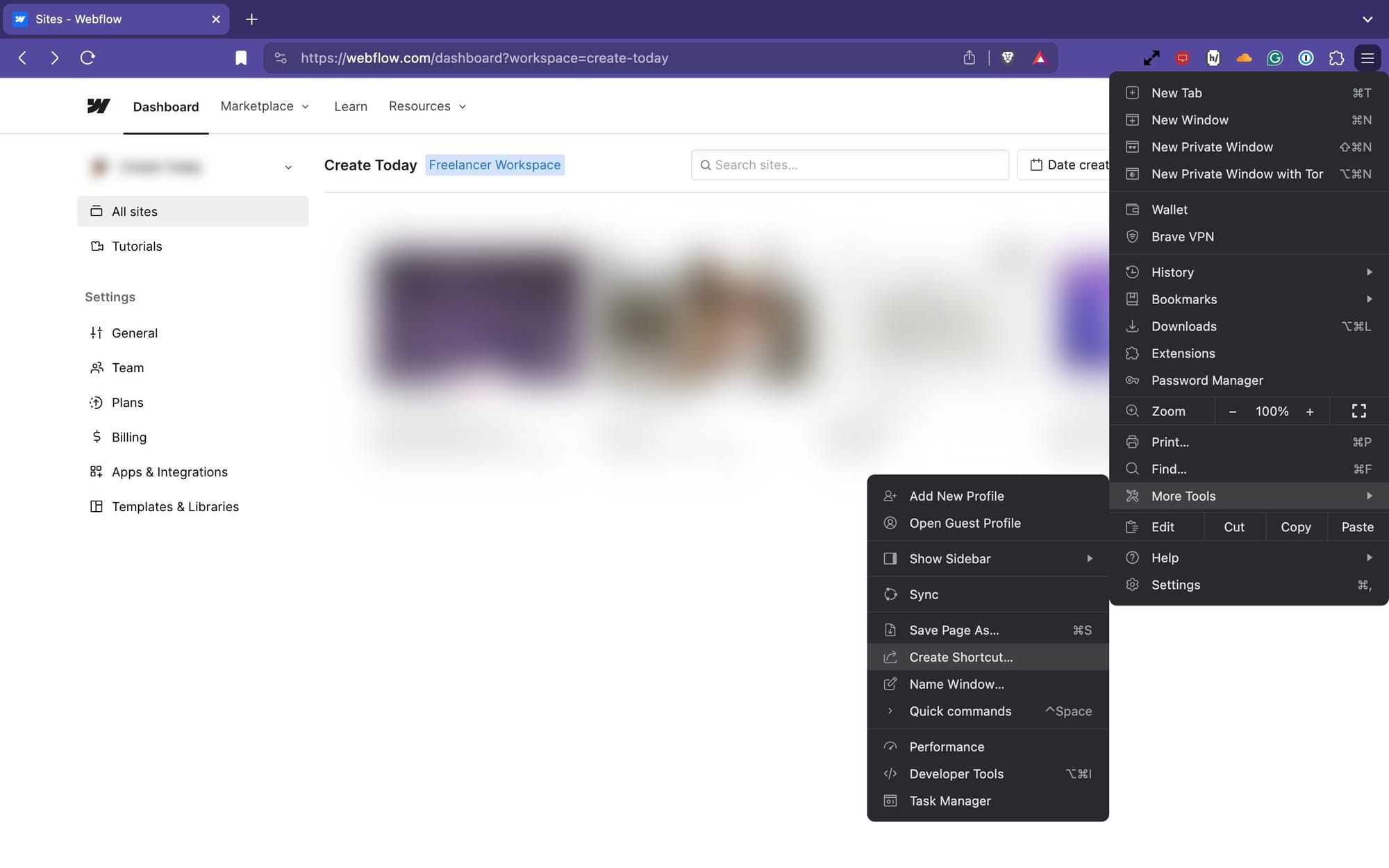Click the Task Manager menu entry
The width and height of the screenshot is (1389, 868).
[950, 800]
